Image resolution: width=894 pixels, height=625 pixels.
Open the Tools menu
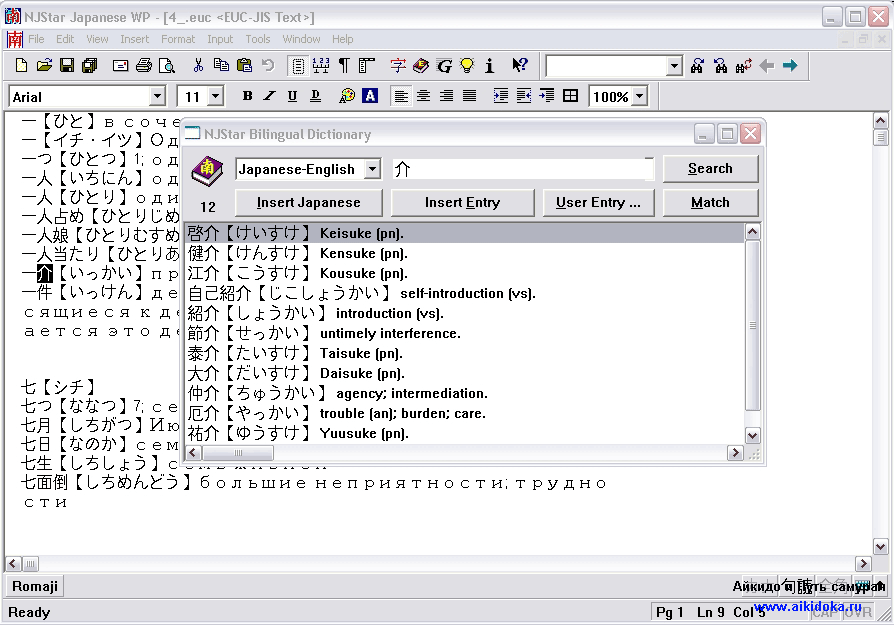(x=258, y=39)
